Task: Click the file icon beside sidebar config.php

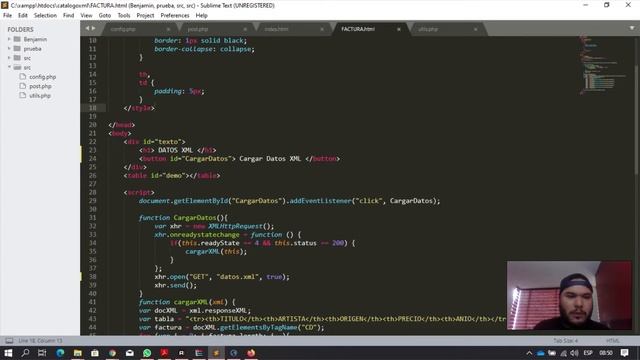Action: click(23, 76)
